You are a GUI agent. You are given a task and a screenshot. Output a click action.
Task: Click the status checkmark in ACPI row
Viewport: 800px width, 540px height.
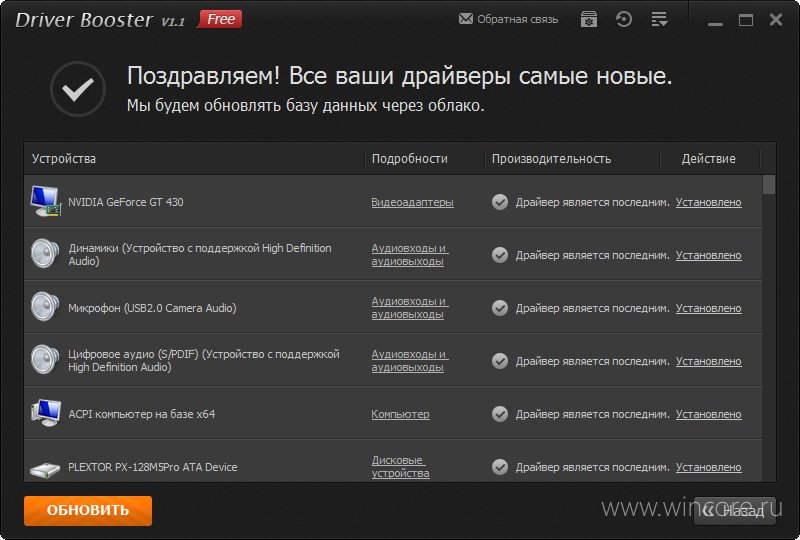click(x=500, y=414)
